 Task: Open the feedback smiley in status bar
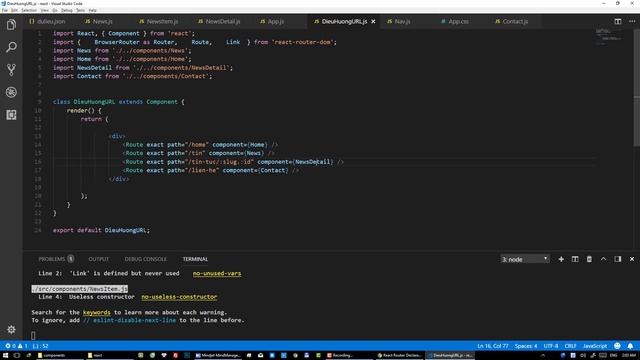pyautogui.click(x=617, y=346)
